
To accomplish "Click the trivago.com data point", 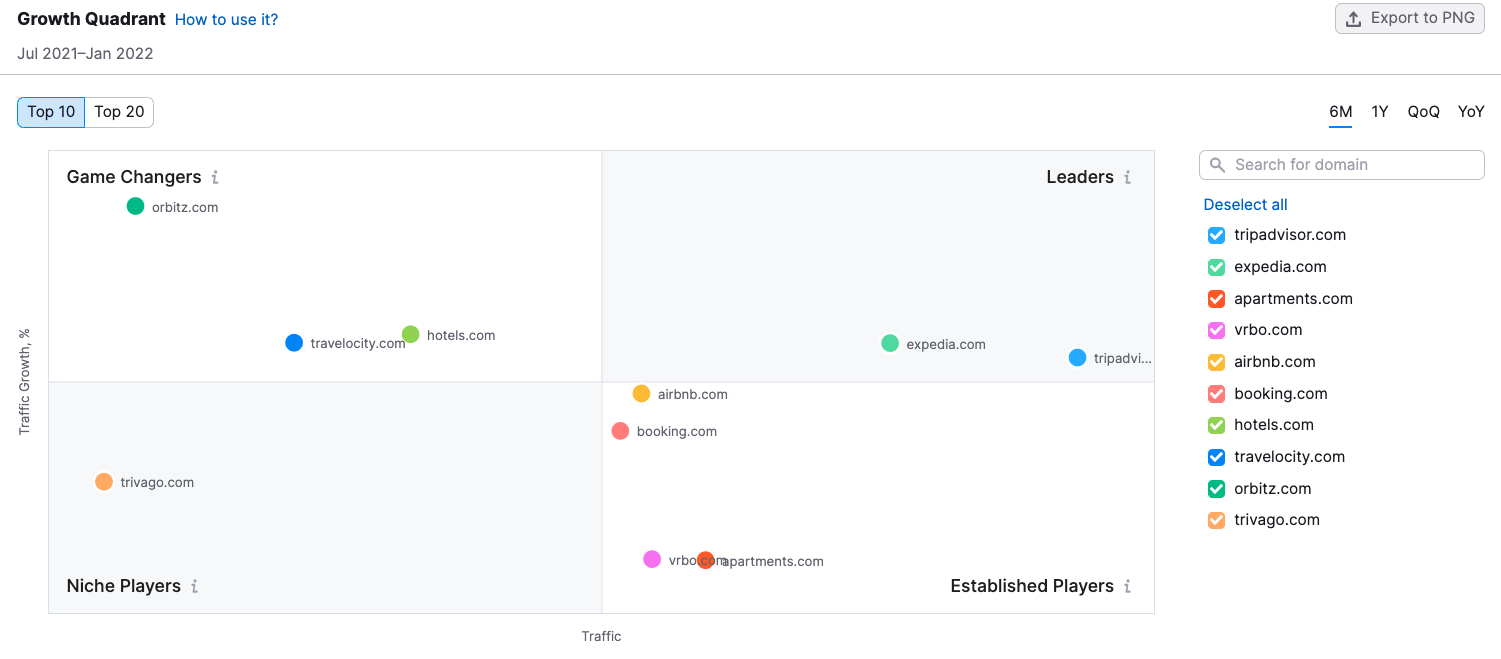I will point(104,482).
